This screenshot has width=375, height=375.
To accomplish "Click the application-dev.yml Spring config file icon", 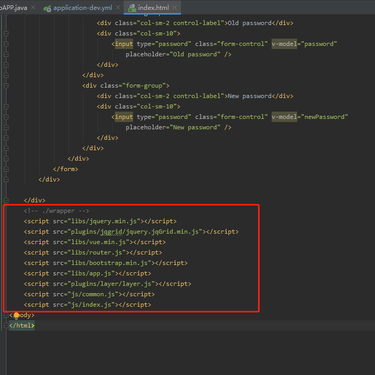I will (47, 8).
